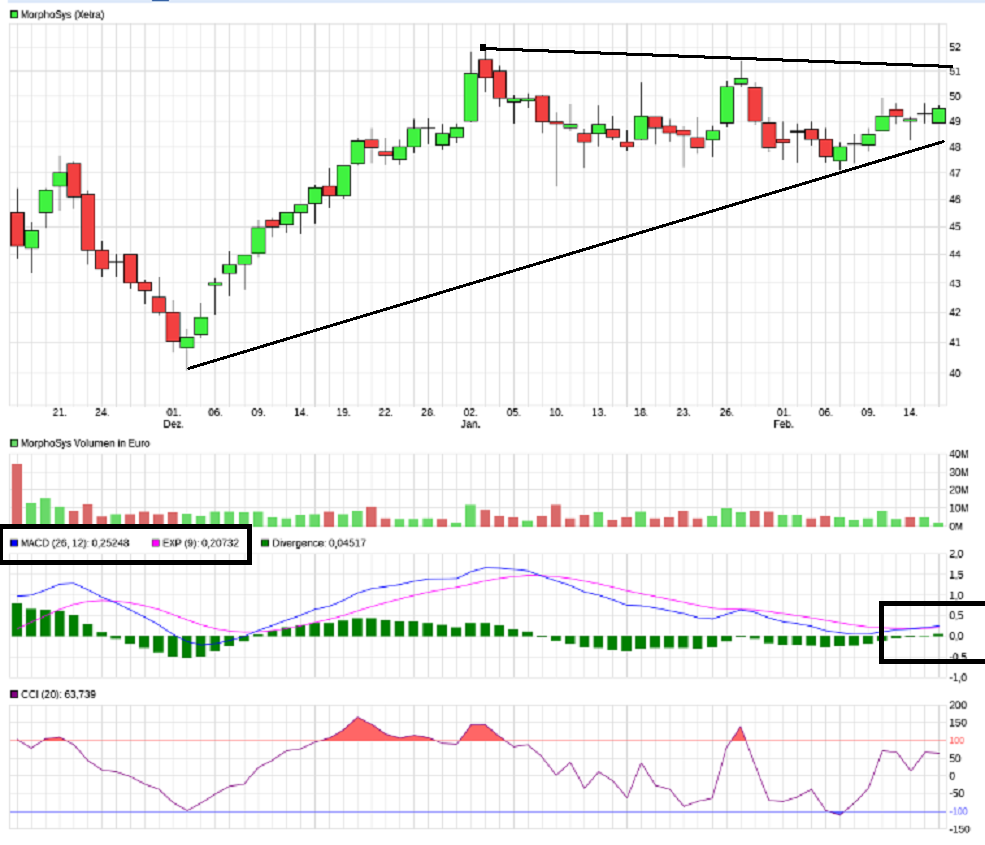Click the green MorphoSys (Xetra) legend swatch

[x=14, y=15]
